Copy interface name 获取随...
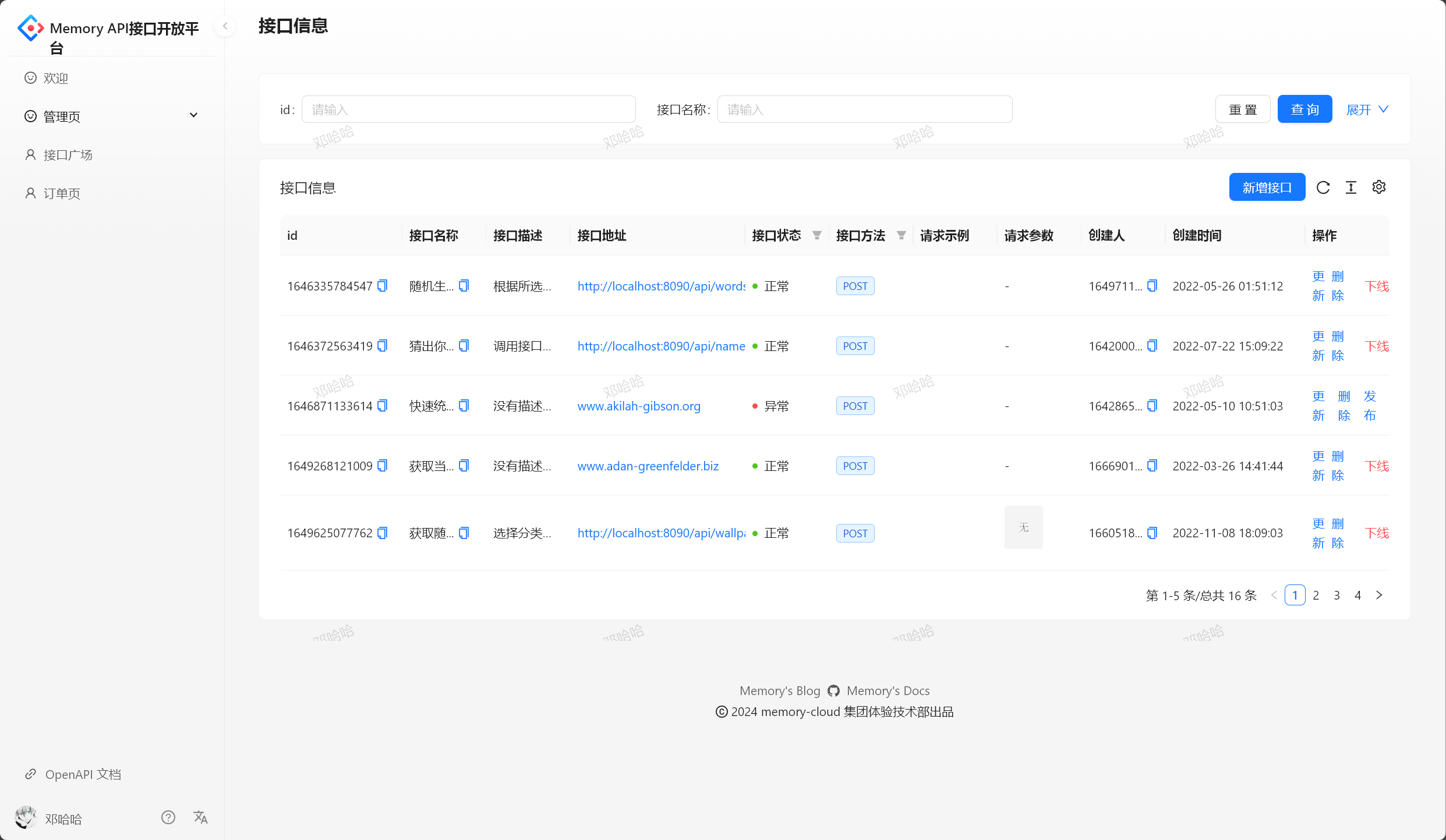Viewport: 1446px width, 840px height. (x=464, y=533)
